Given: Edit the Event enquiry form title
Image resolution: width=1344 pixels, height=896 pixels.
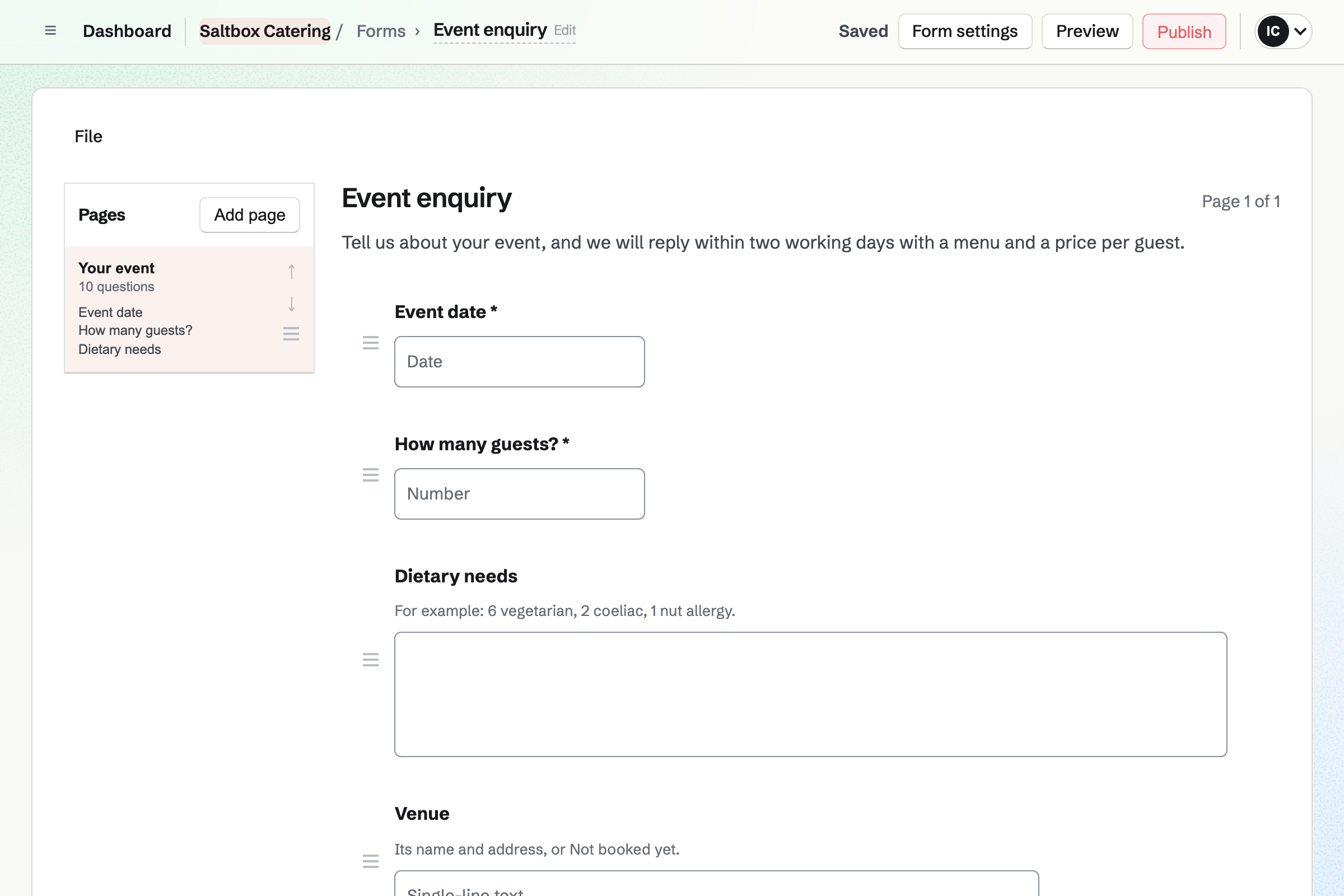Looking at the screenshot, I should point(505,30).
